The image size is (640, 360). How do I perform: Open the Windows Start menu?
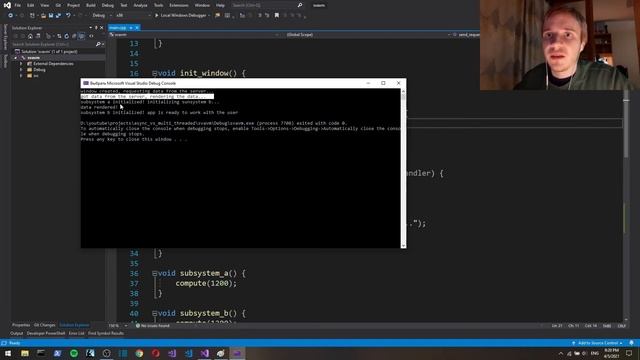8,353
